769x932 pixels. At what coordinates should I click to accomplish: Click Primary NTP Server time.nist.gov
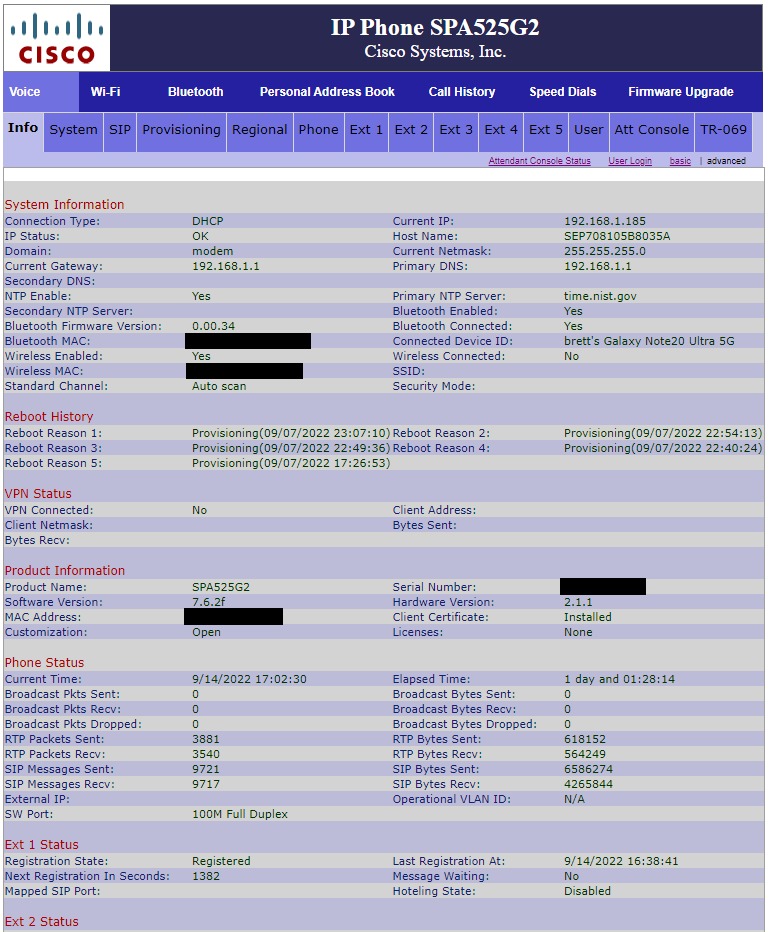(x=600, y=296)
